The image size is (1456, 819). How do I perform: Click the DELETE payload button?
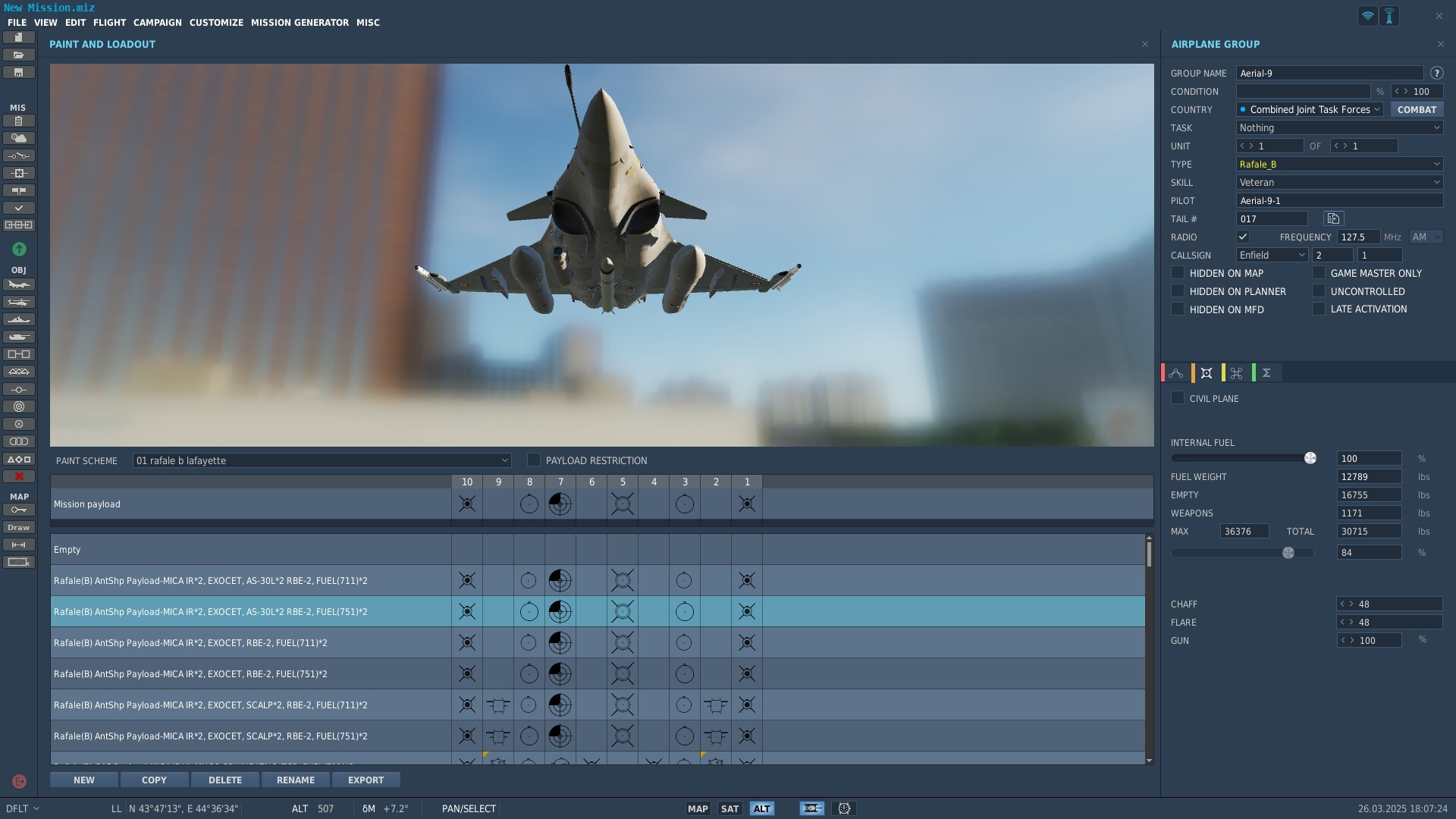[x=225, y=780]
